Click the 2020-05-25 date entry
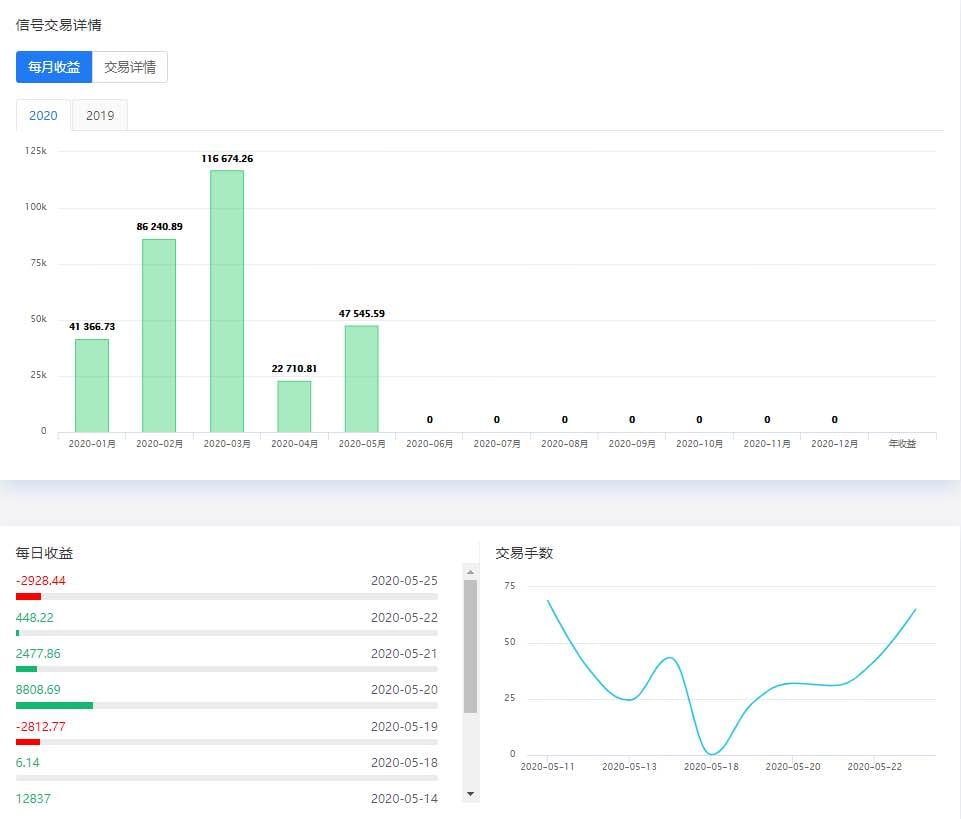Viewport: 961px width, 819px height. (x=404, y=581)
